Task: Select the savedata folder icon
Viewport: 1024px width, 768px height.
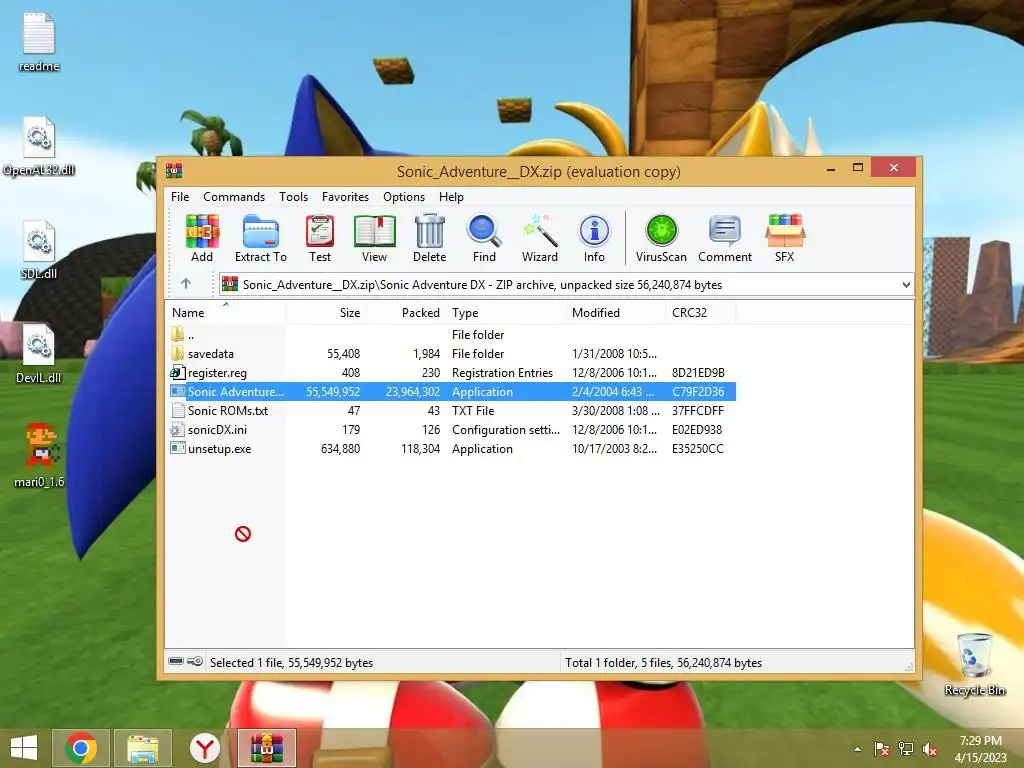Action: click(x=177, y=353)
